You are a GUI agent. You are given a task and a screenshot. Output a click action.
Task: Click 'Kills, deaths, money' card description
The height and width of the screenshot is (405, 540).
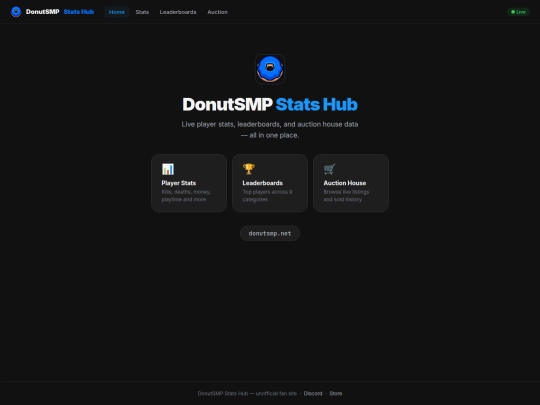pos(186,196)
